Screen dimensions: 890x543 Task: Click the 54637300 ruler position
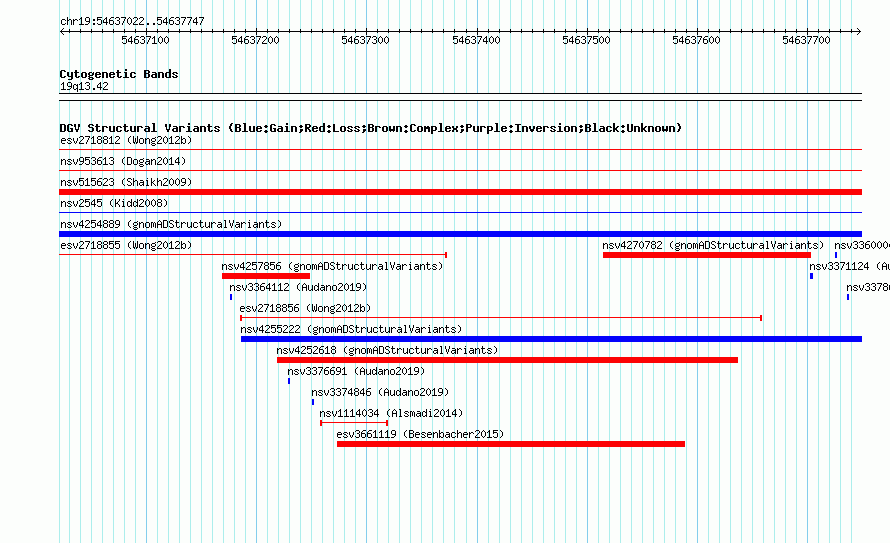click(366, 40)
